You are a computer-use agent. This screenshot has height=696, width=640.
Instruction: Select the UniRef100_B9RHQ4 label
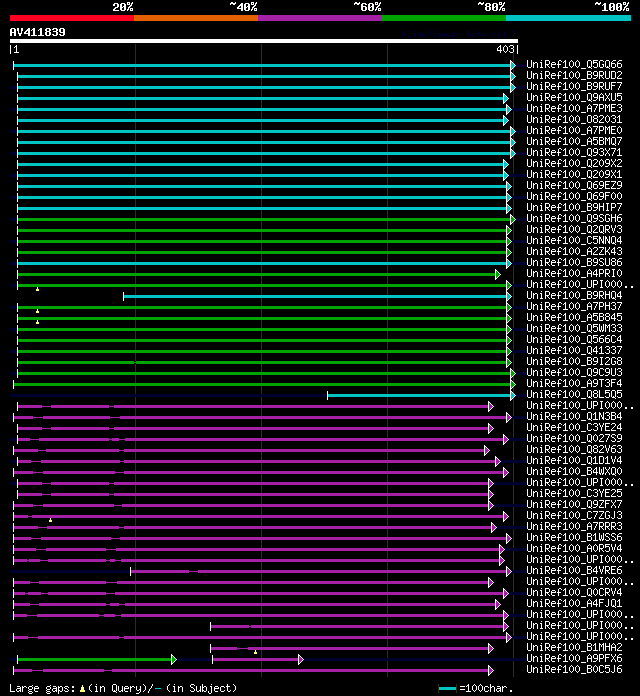tap(574, 295)
